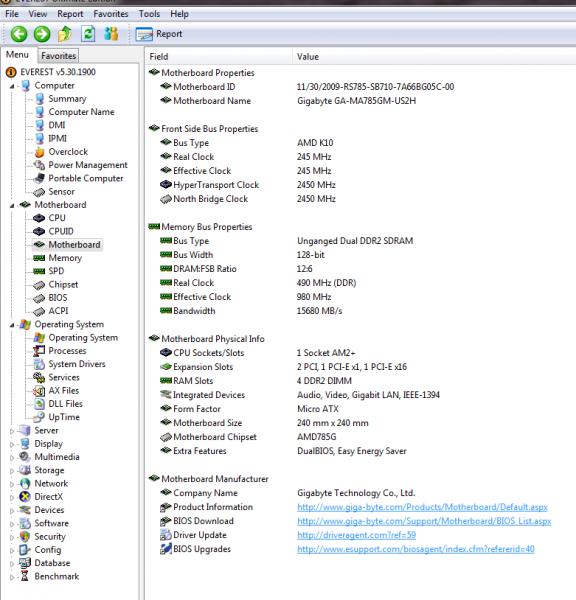Screen dimensions: 576x600
Task: Select the CPU chip icon
Action: [39, 218]
